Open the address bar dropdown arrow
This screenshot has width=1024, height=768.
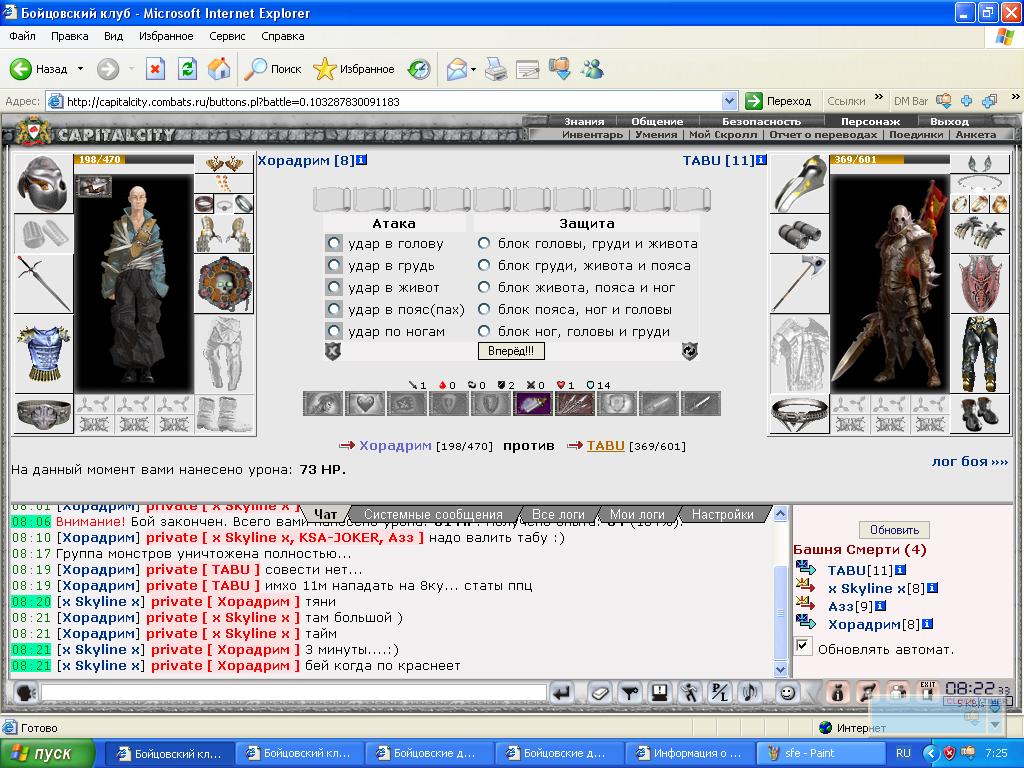(x=729, y=101)
